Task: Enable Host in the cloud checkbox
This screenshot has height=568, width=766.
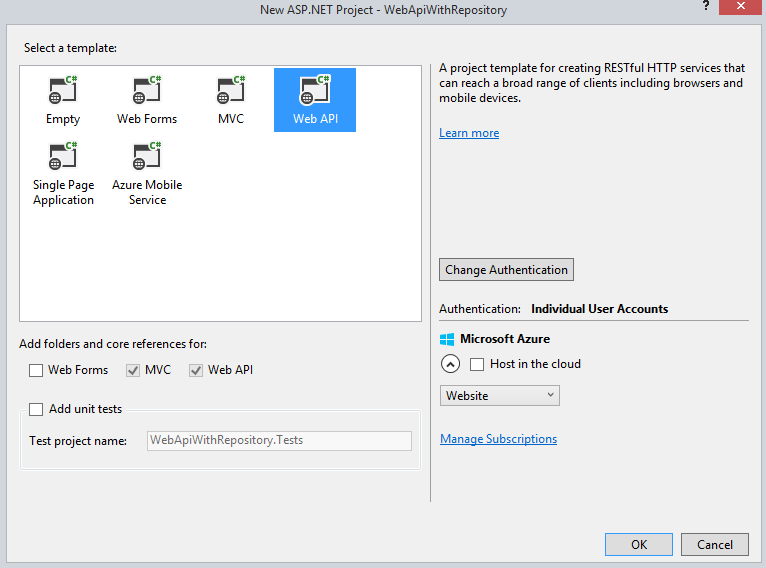Action: coord(477,364)
